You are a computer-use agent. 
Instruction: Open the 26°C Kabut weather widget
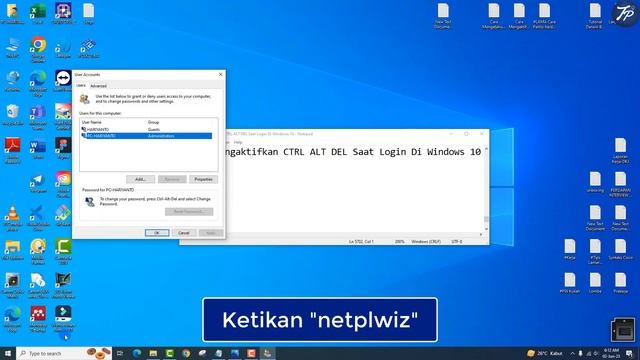(544, 353)
